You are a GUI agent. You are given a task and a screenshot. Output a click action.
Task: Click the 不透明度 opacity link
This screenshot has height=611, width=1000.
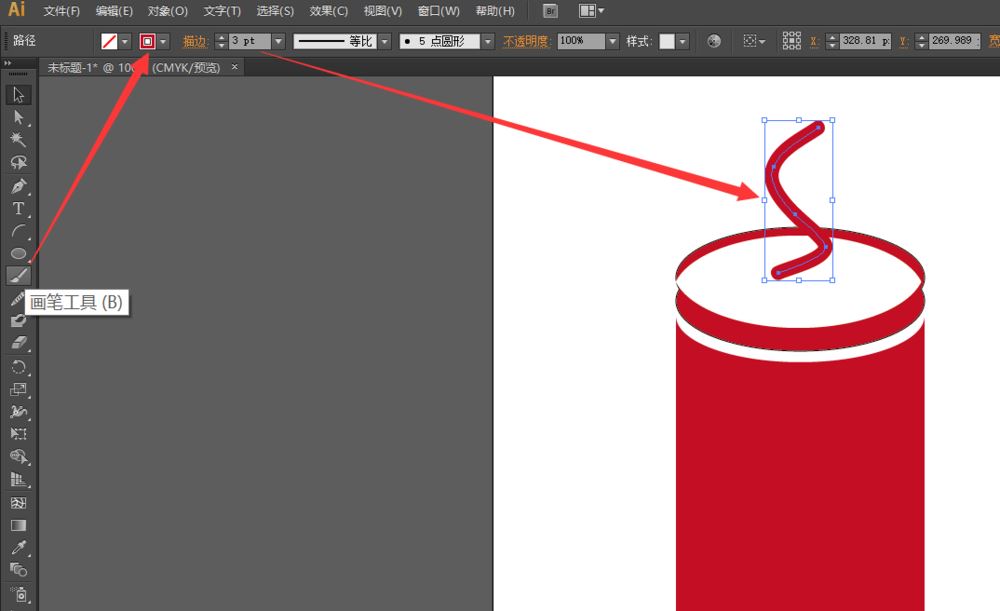(526, 42)
